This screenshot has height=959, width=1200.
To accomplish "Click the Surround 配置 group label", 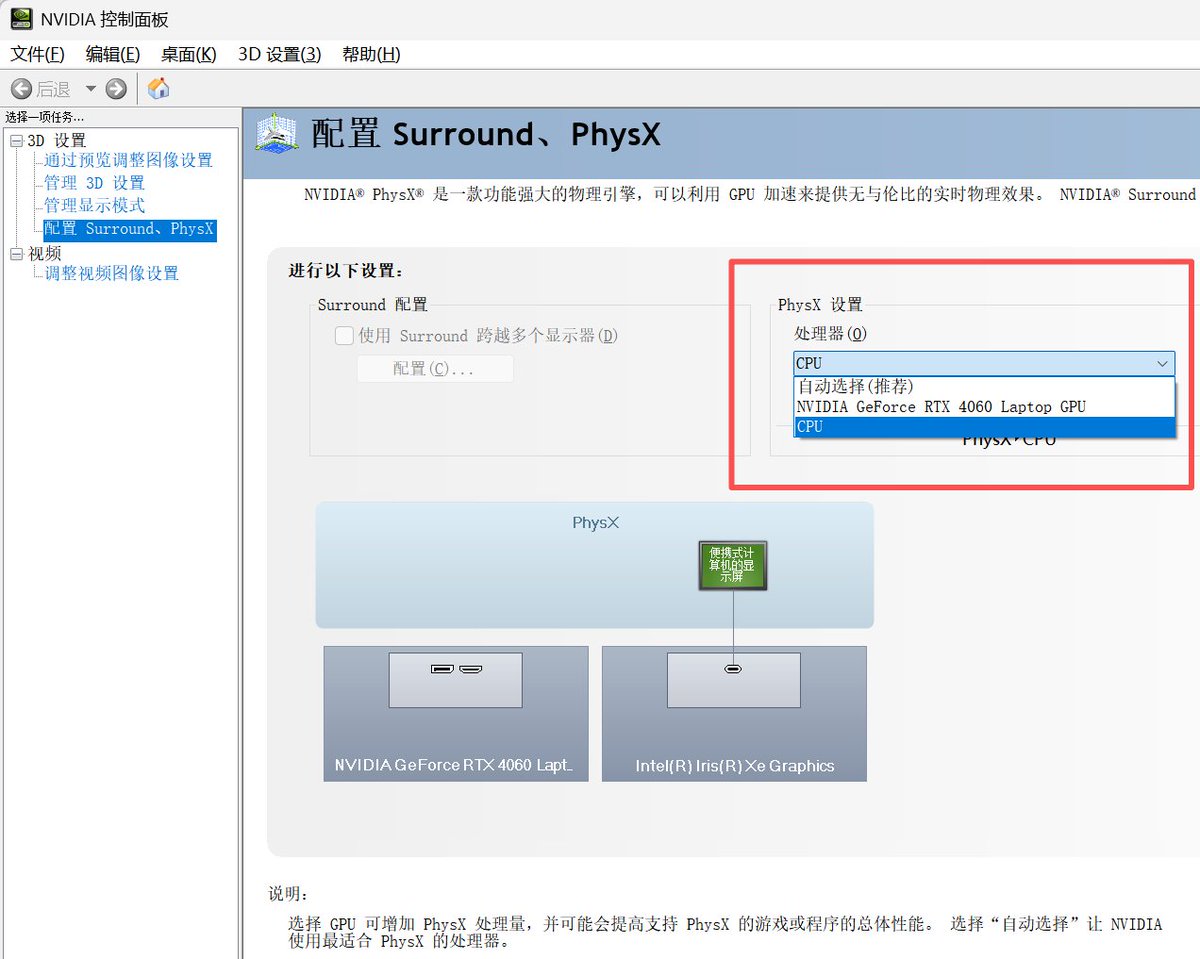I will 372,305.
